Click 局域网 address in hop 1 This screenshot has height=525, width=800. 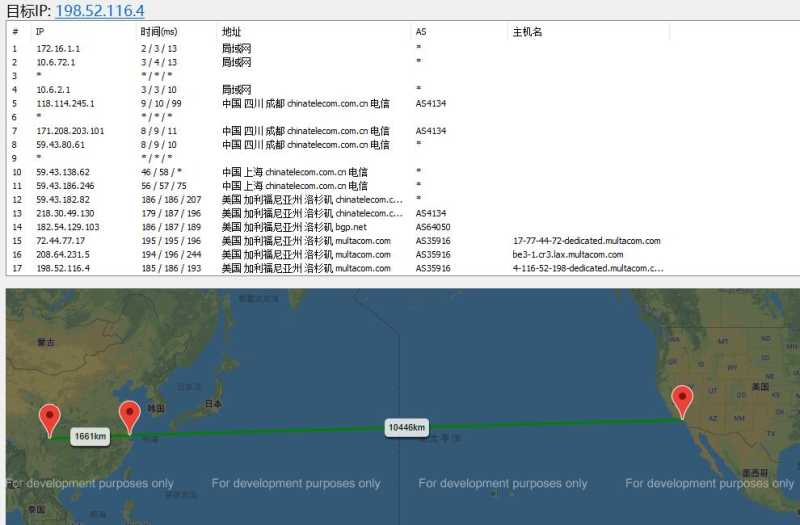click(x=236, y=48)
